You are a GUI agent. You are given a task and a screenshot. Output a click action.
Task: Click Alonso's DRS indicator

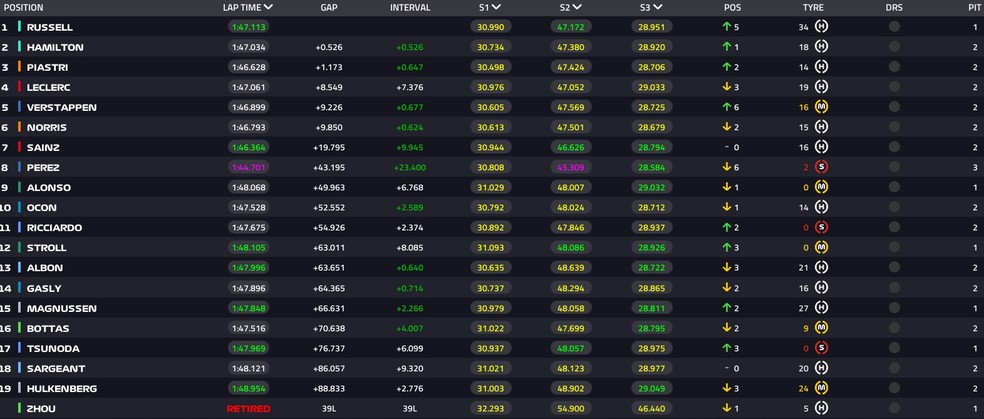pos(894,187)
